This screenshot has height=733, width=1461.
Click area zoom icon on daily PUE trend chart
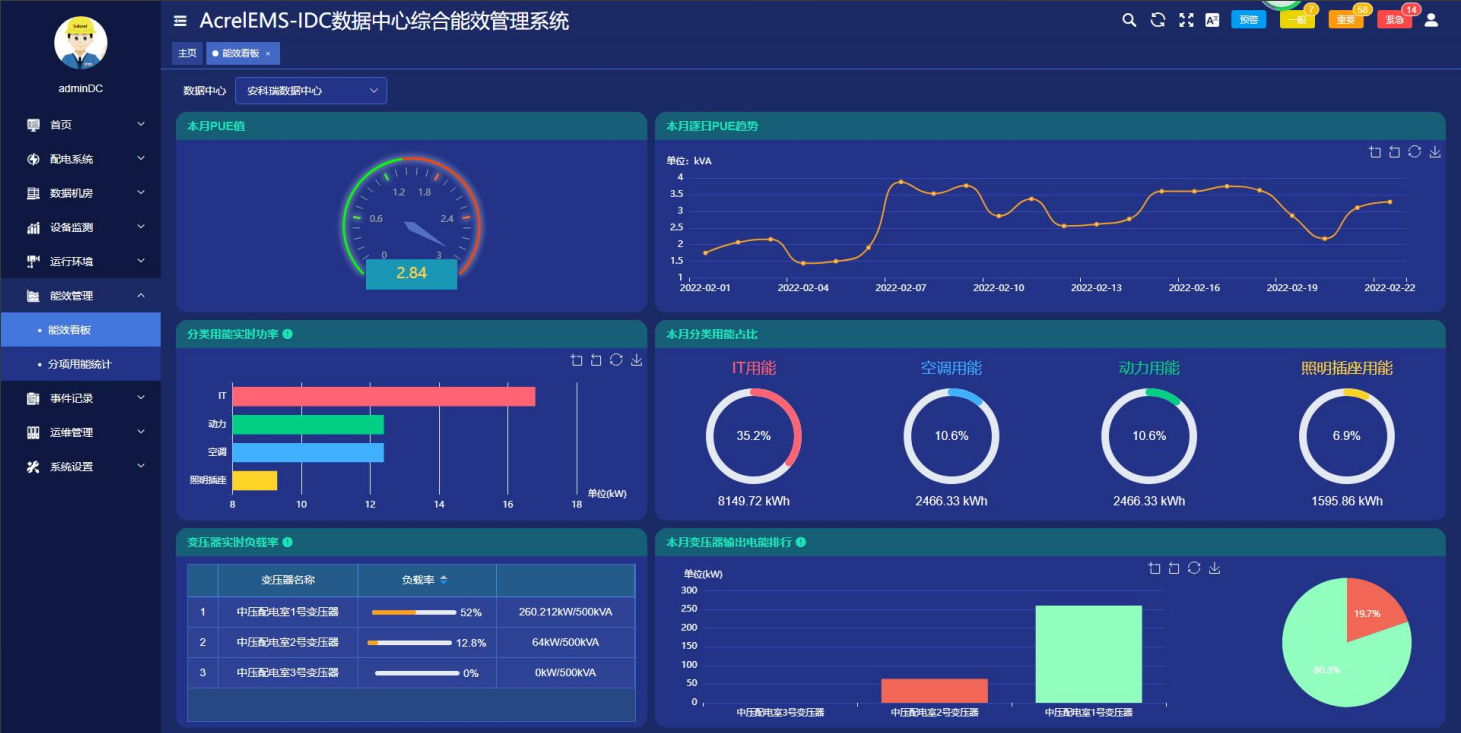(1375, 152)
